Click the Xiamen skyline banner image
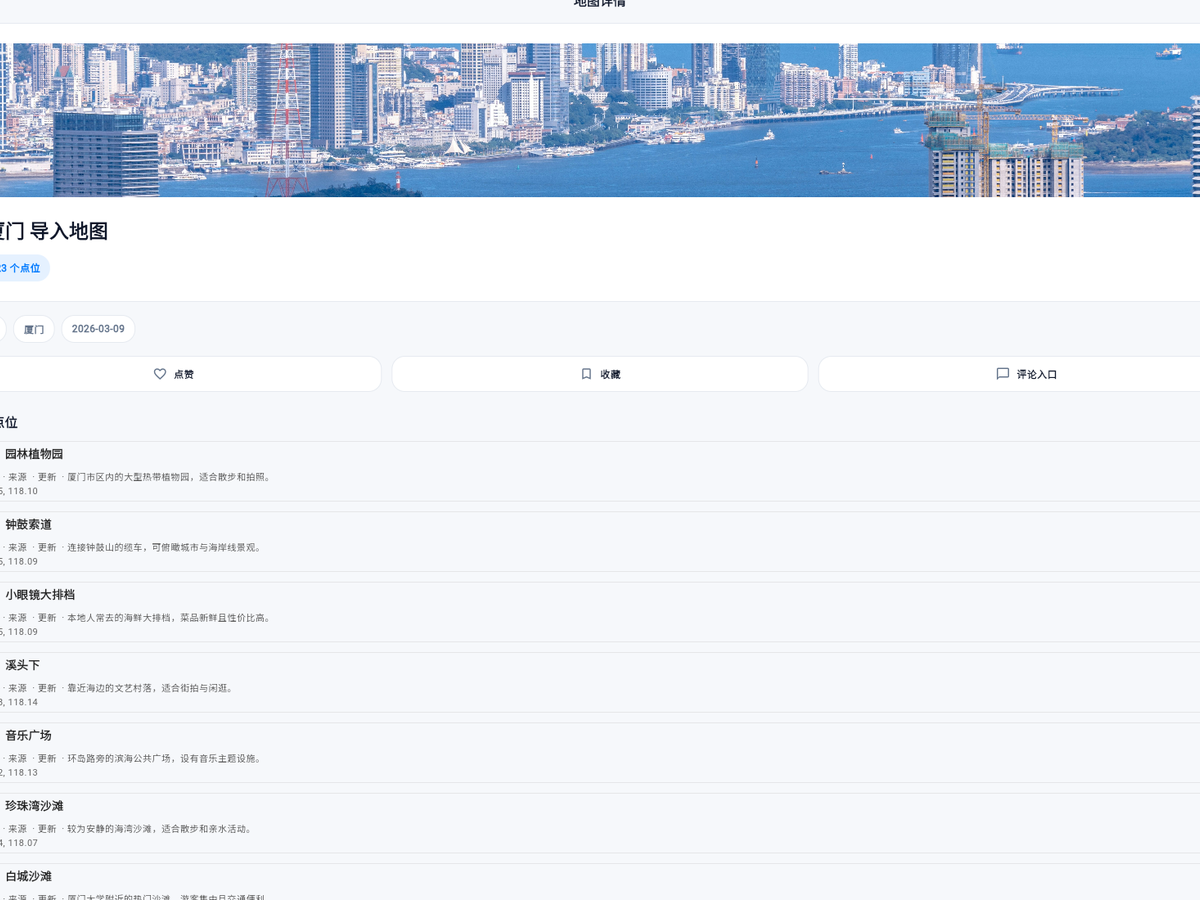Screen dimensions: 1200x900 (x=600, y=120)
